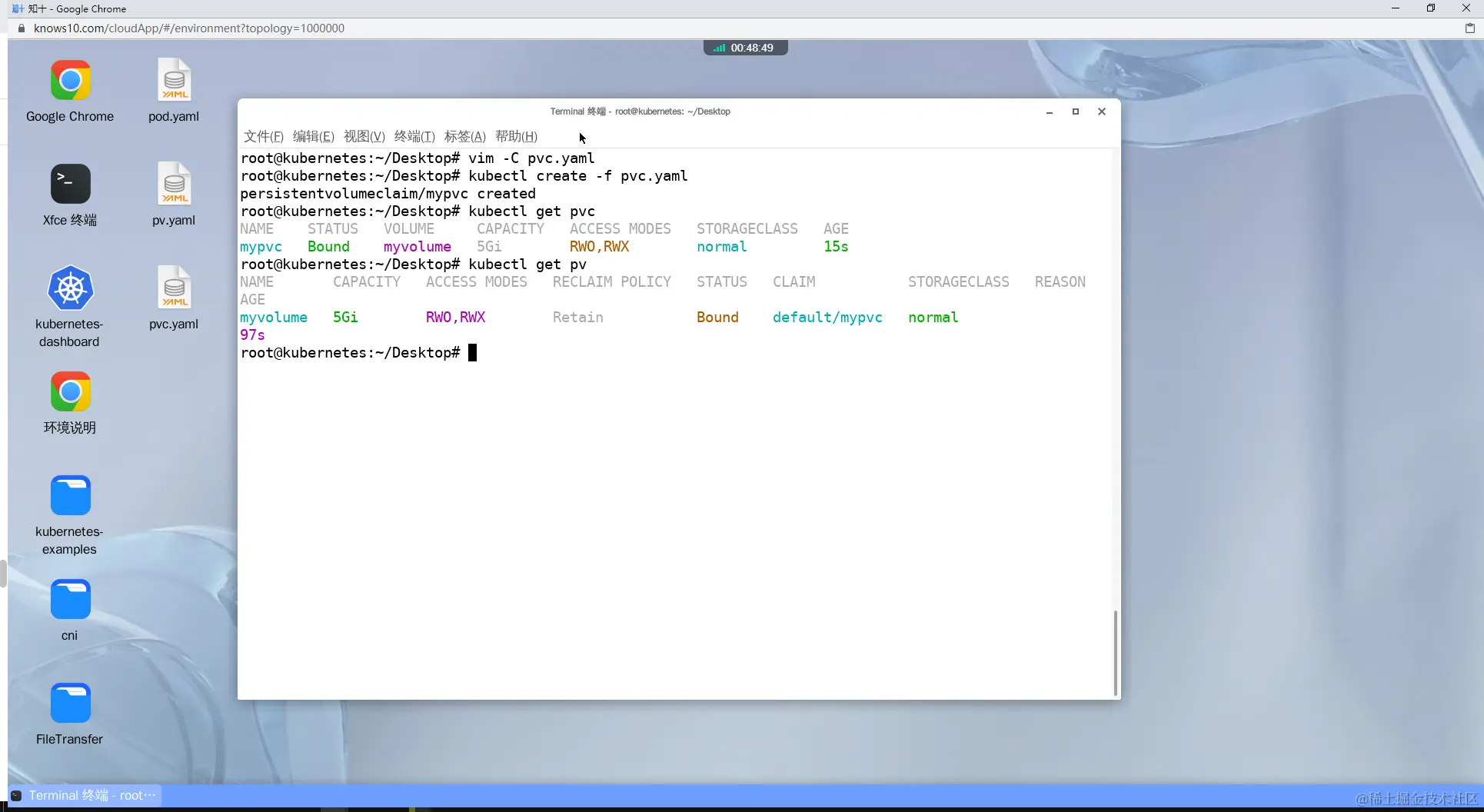Click the REASON column header
The width and height of the screenshot is (1484, 812).
[x=1060, y=282]
